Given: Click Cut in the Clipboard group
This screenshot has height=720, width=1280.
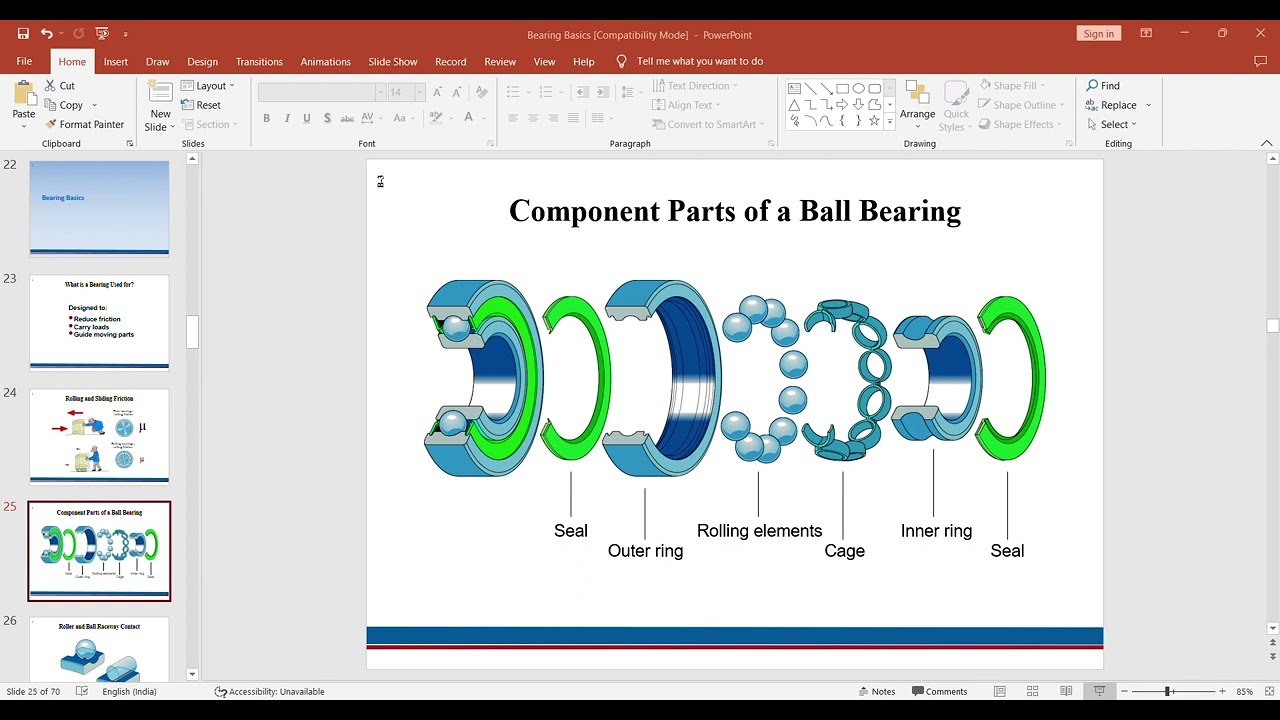Looking at the screenshot, I should [60, 86].
